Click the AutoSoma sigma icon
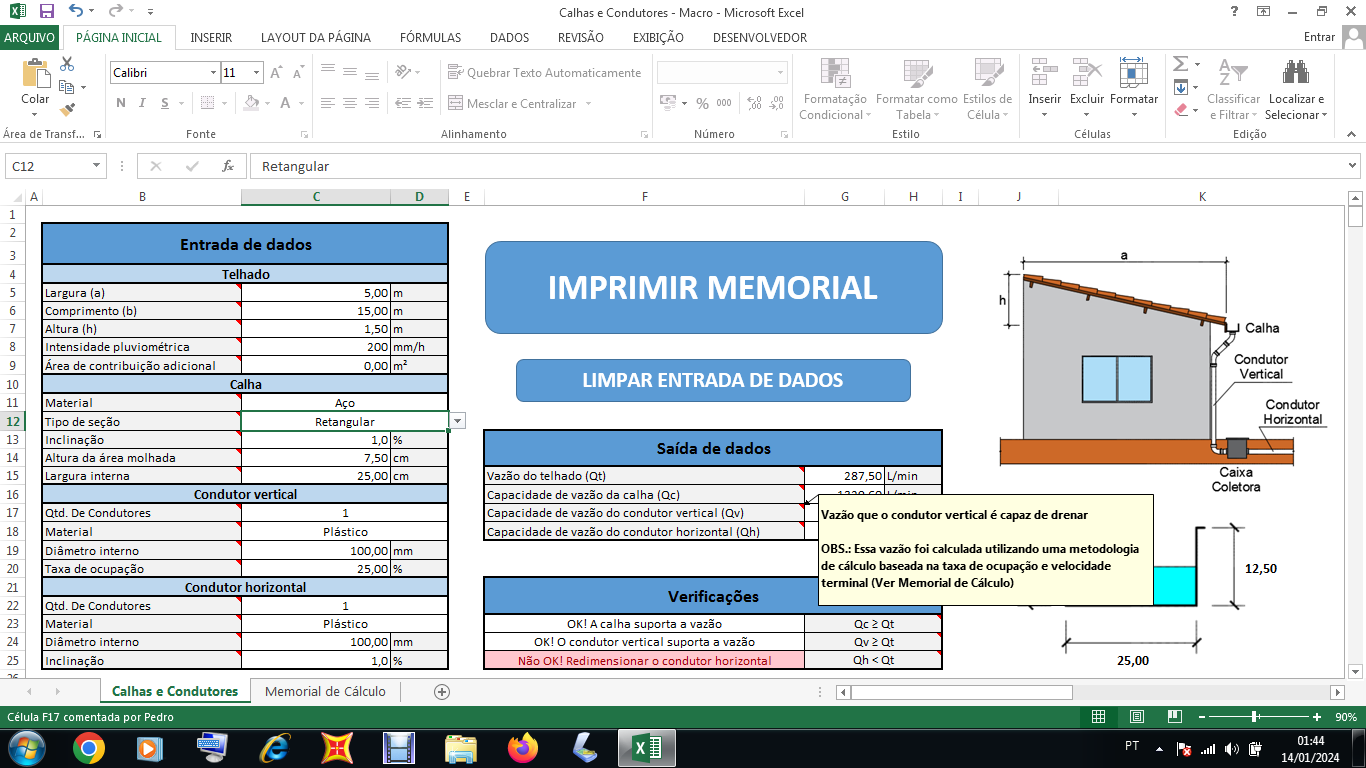The height and width of the screenshot is (768, 1366). click(1180, 63)
